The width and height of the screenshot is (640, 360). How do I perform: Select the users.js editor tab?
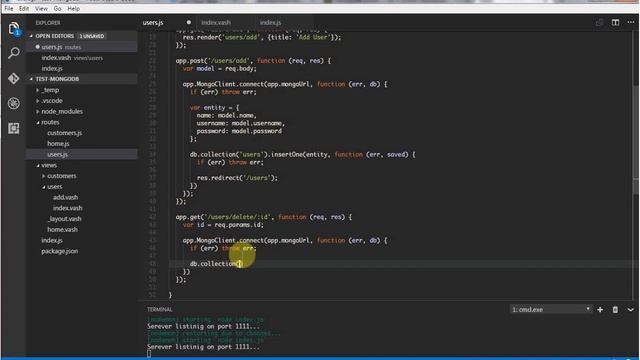(x=153, y=22)
